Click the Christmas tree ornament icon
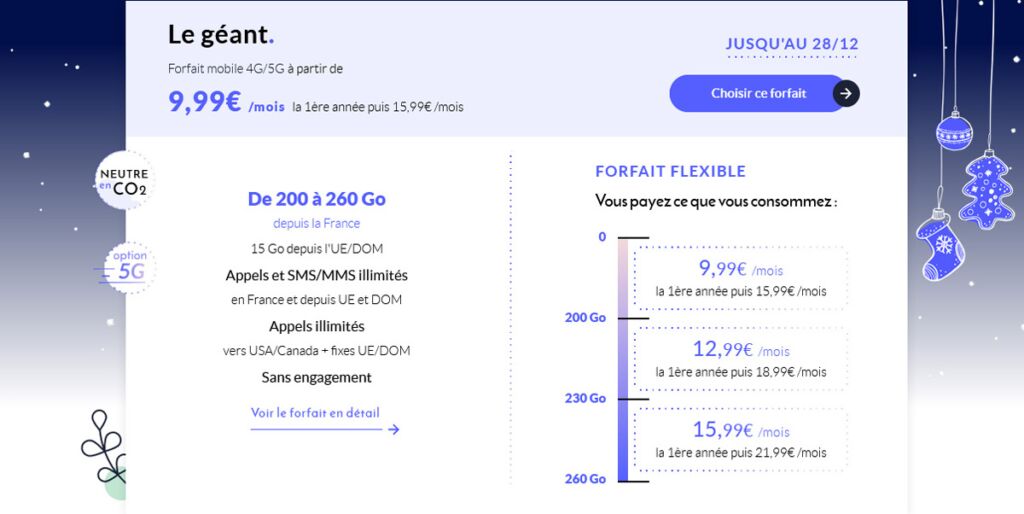Viewport: 1024px width, 514px height. pyautogui.click(x=987, y=189)
